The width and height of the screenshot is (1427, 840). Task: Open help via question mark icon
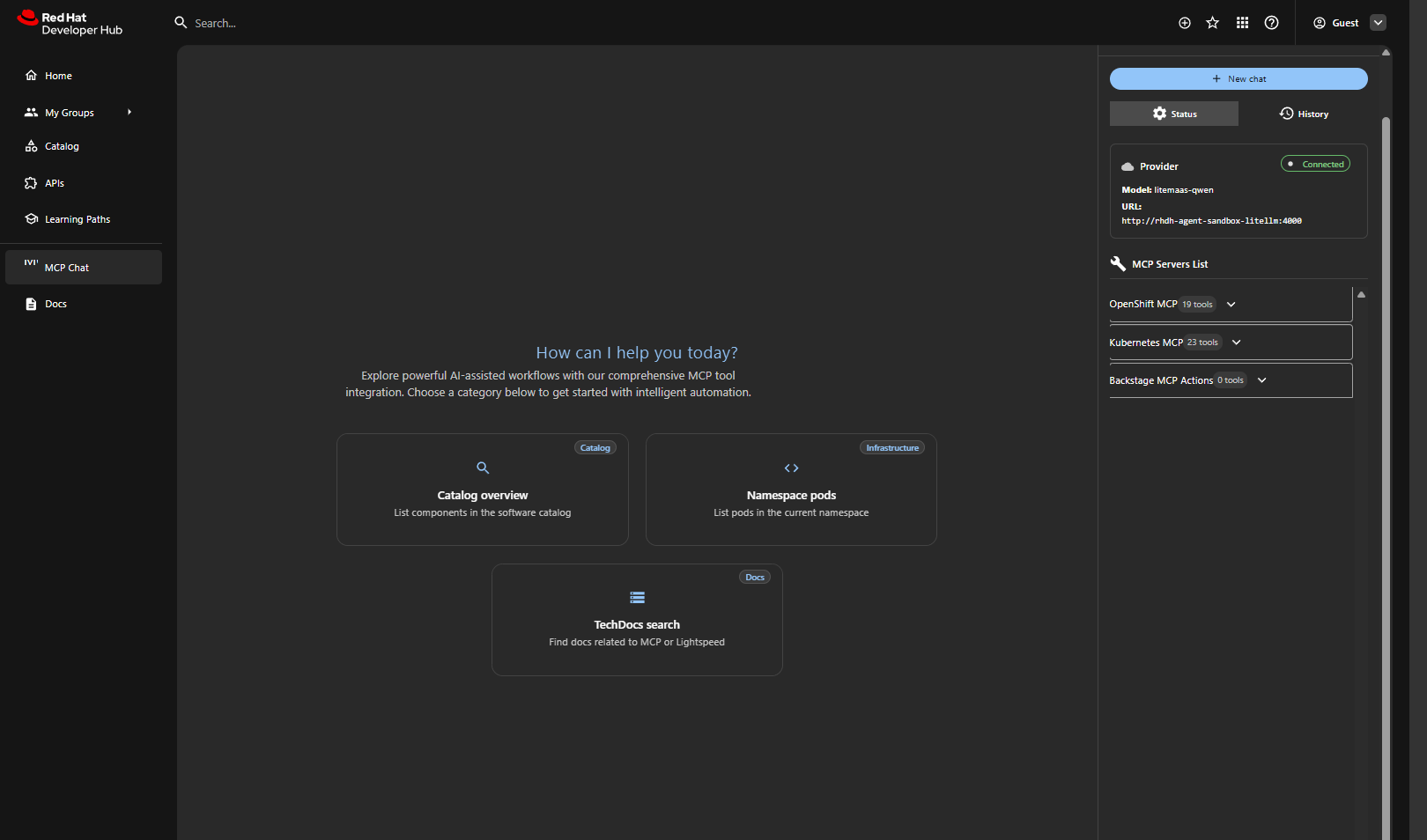point(1271,23)
